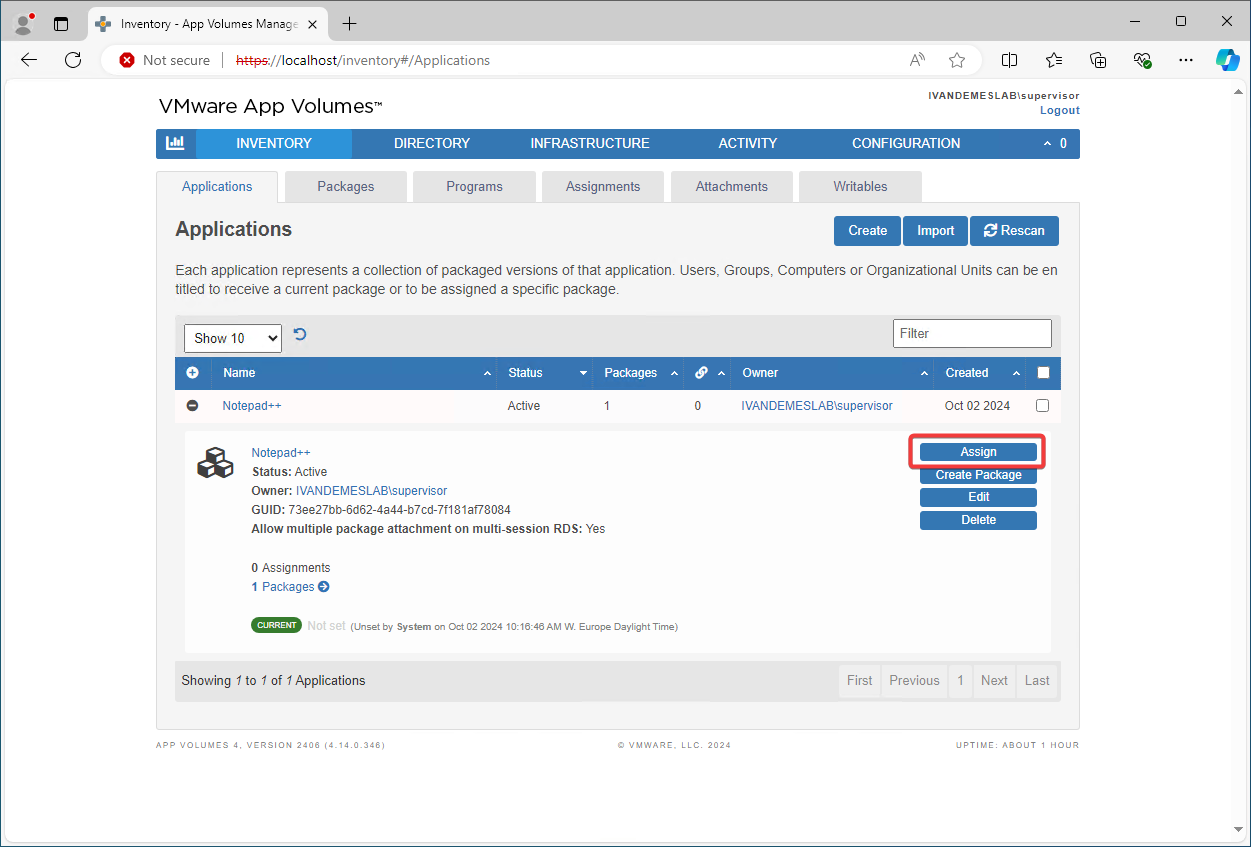This screenshot has width=1251, height=847.
Task: Switch to the Assignments tab
Action: click(x=603, y=187)
